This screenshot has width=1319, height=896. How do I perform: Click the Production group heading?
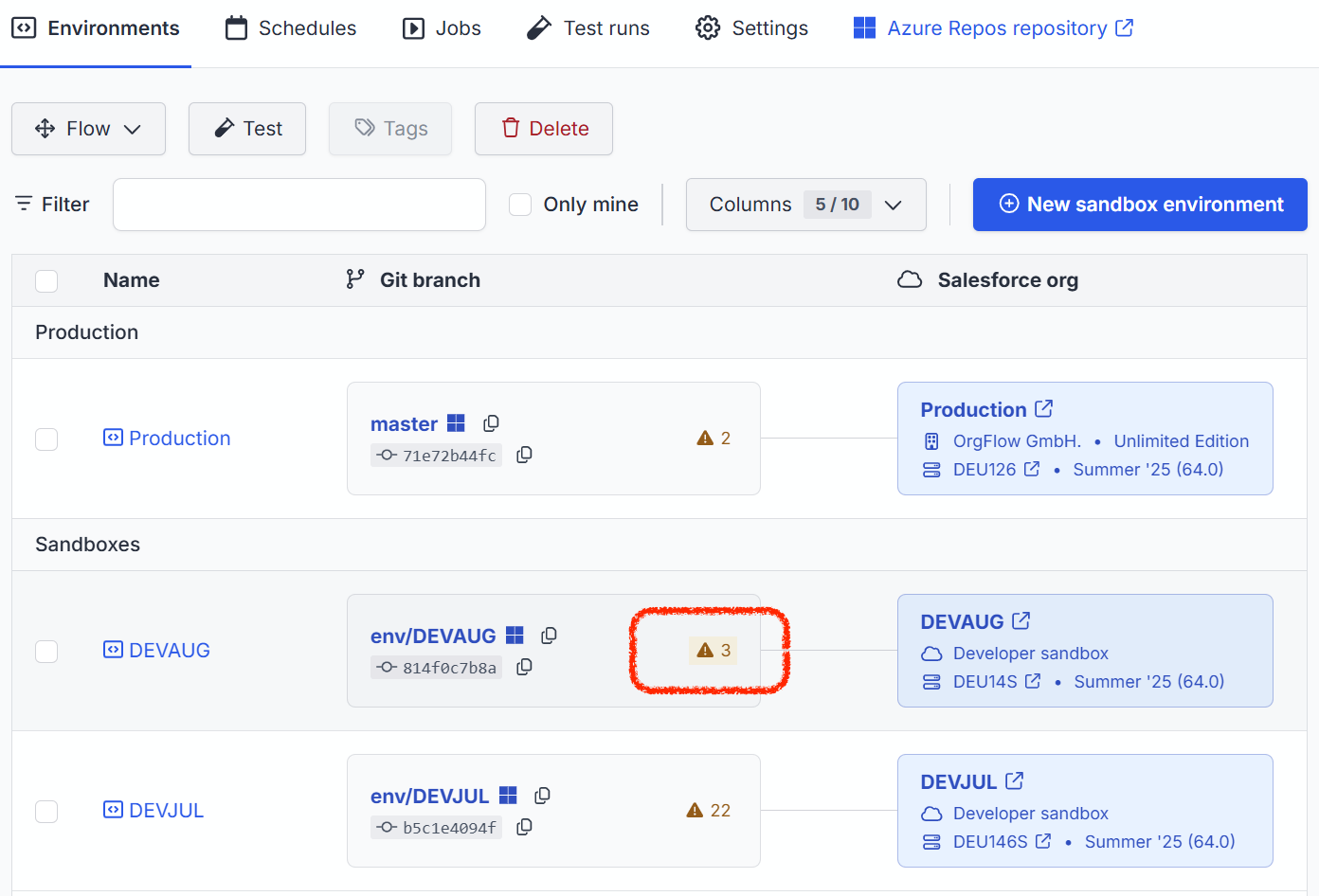(87, 332)
